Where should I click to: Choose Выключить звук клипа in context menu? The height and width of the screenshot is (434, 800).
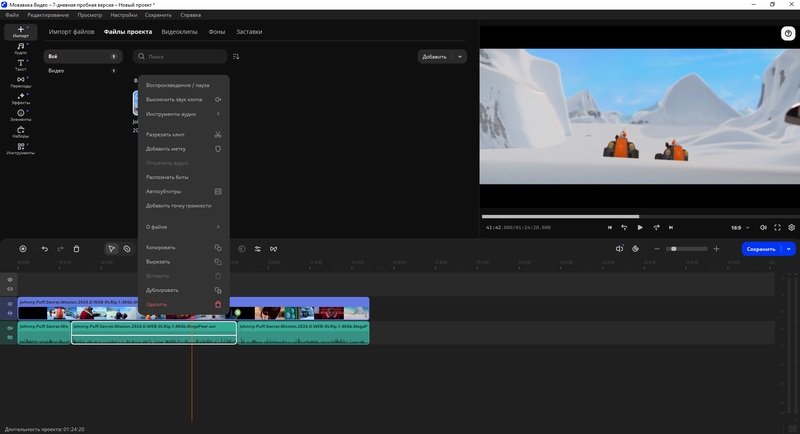pyautogui.click(x=183, y=99)
